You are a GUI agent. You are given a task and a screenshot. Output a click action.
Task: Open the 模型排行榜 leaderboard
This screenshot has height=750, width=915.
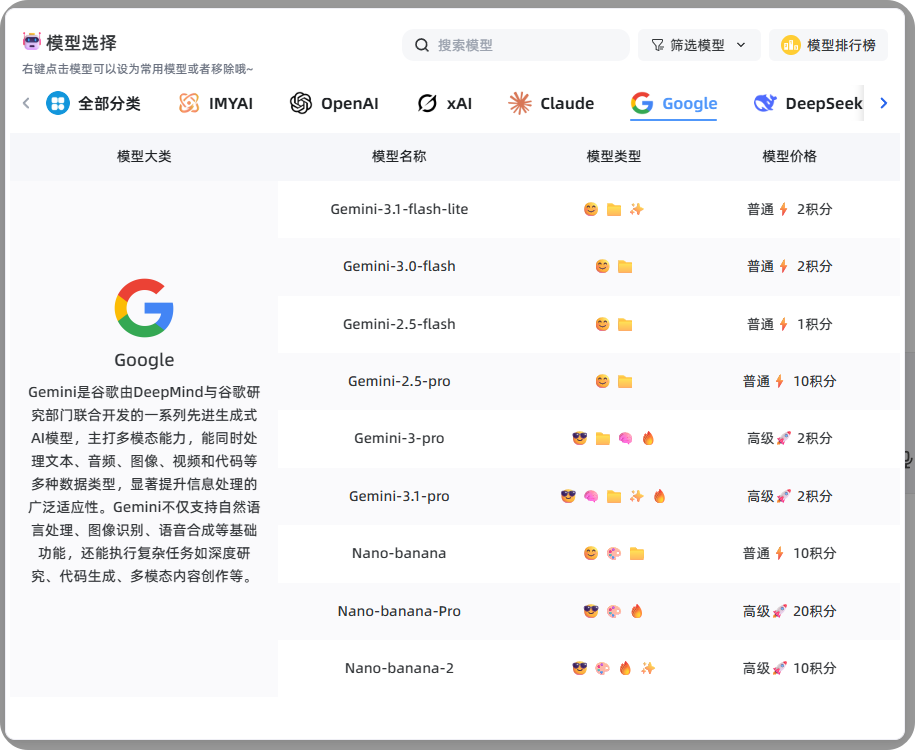click(x=828, y=45)
